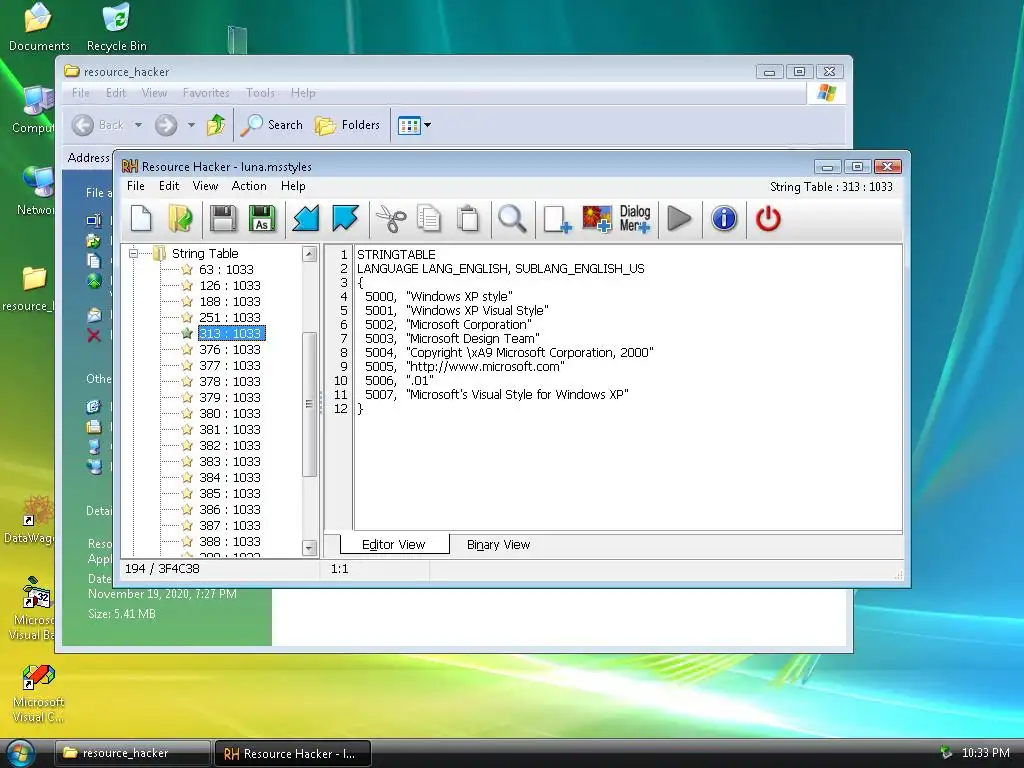Image resolution: width=1024 pixels, height=768 pixels.
Task: Open the Help menu in Resource Hacker
Action: [293, 186]
